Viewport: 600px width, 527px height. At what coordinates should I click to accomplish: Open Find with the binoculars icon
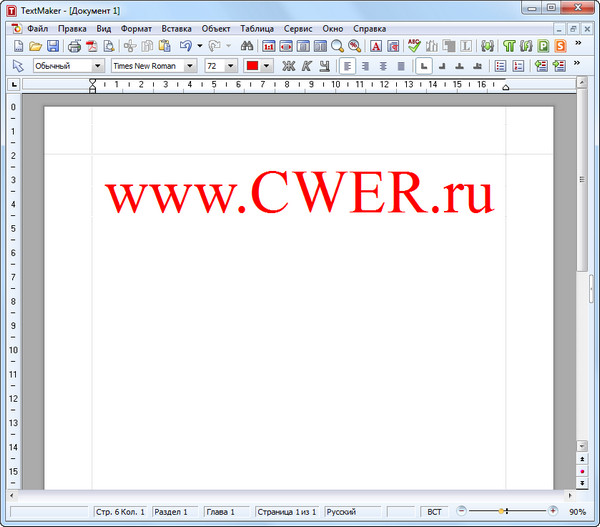click(x=247, y=46)
